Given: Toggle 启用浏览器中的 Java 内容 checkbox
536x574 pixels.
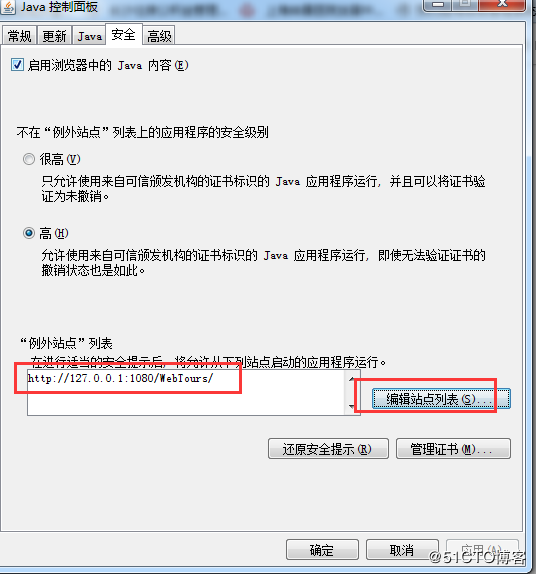Looking at the screenshot, I should 17,65.
